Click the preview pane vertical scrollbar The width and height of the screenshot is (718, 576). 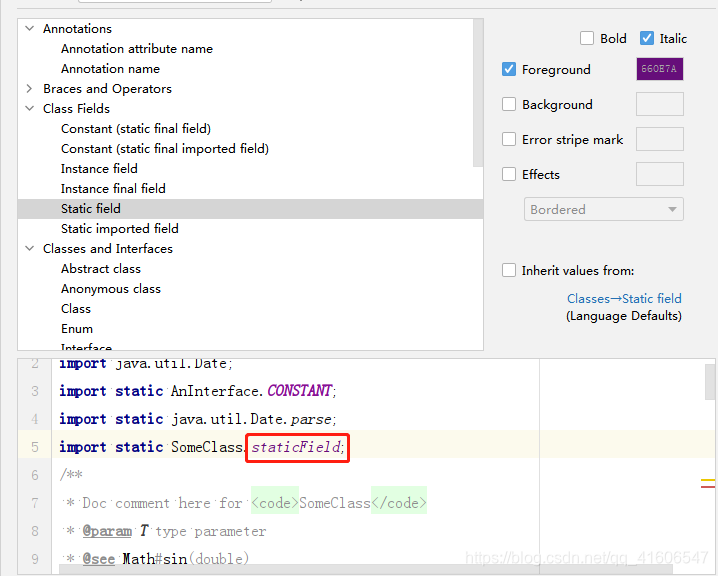pos(710,382)
